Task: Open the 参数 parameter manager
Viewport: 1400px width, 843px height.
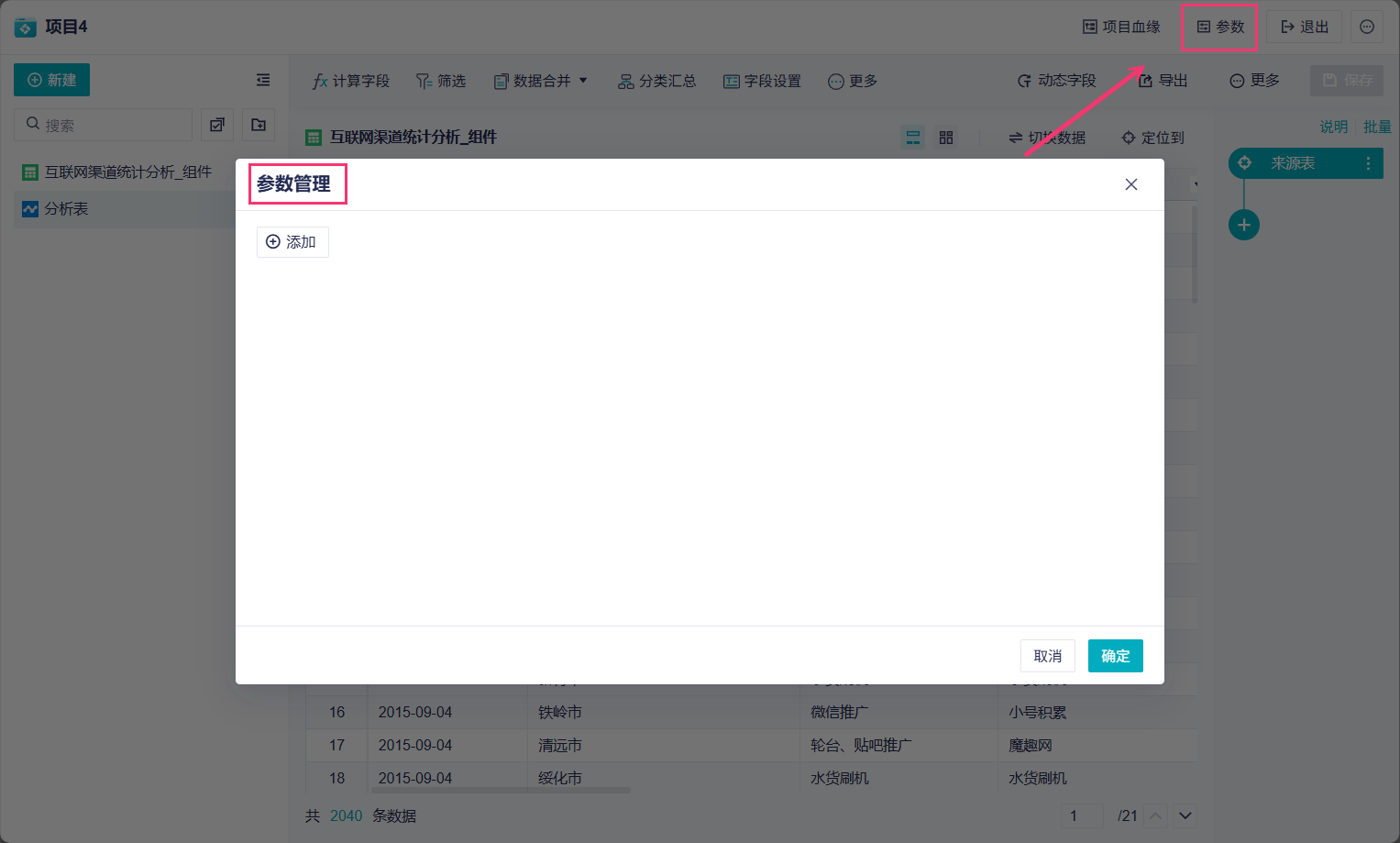Action: pyautogui.click(x=1220, y=27)
